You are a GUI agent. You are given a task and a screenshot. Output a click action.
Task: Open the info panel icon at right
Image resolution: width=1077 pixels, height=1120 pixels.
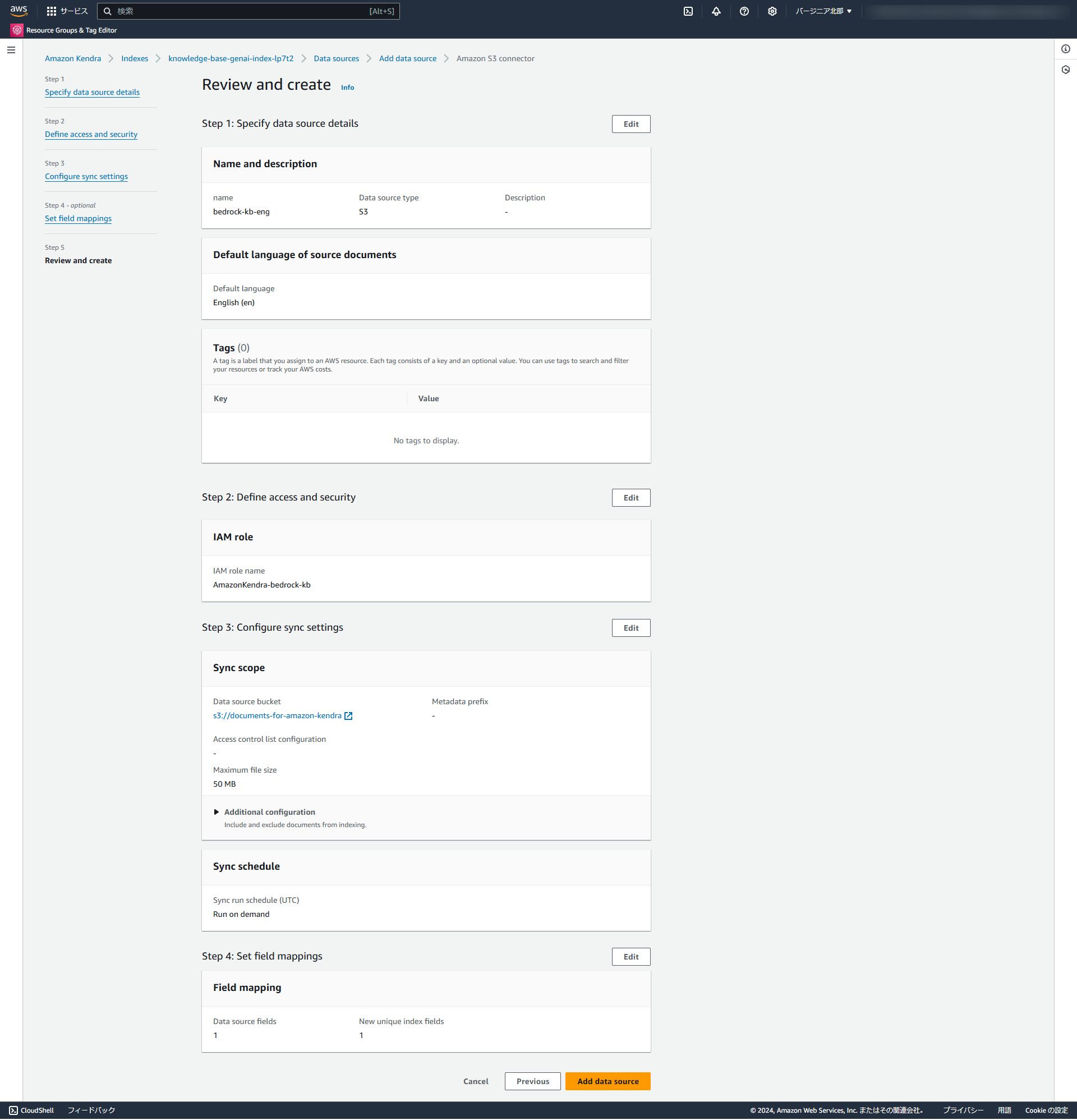(1066, 49)
